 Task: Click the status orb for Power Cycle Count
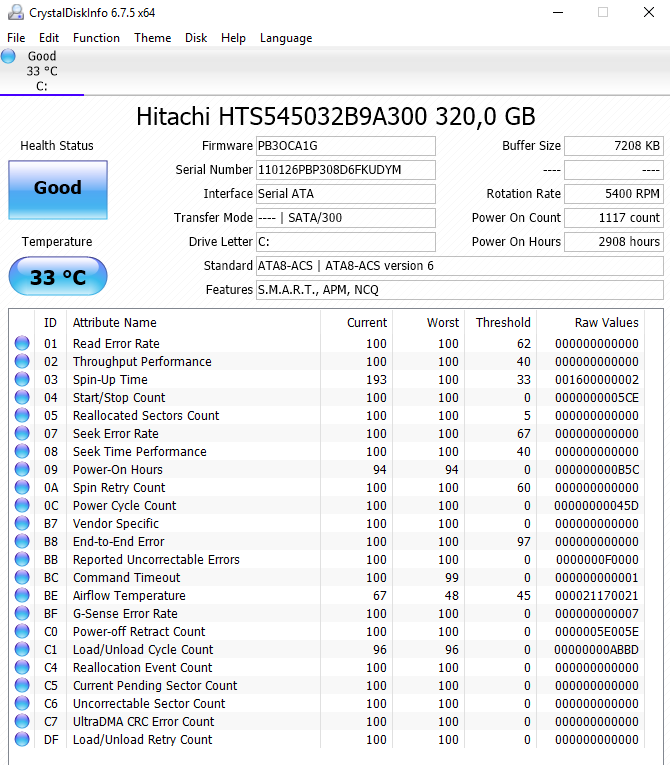[22, 505]
